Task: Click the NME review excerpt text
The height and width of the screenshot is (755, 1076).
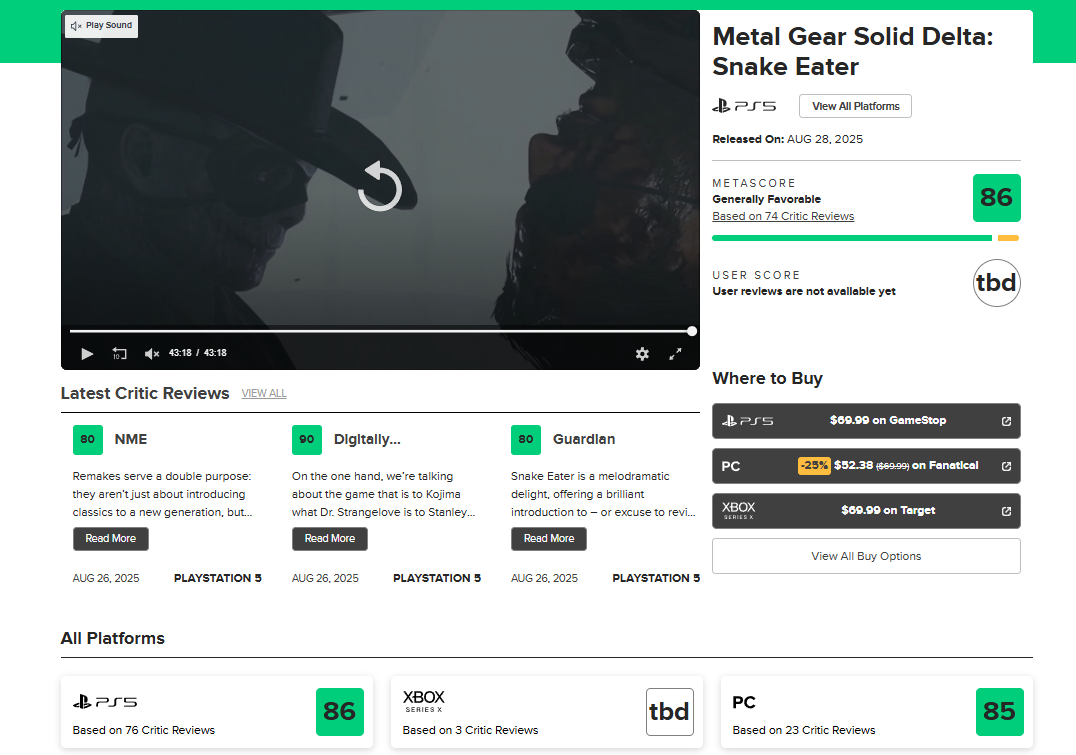Action: [x=163, y=494]
